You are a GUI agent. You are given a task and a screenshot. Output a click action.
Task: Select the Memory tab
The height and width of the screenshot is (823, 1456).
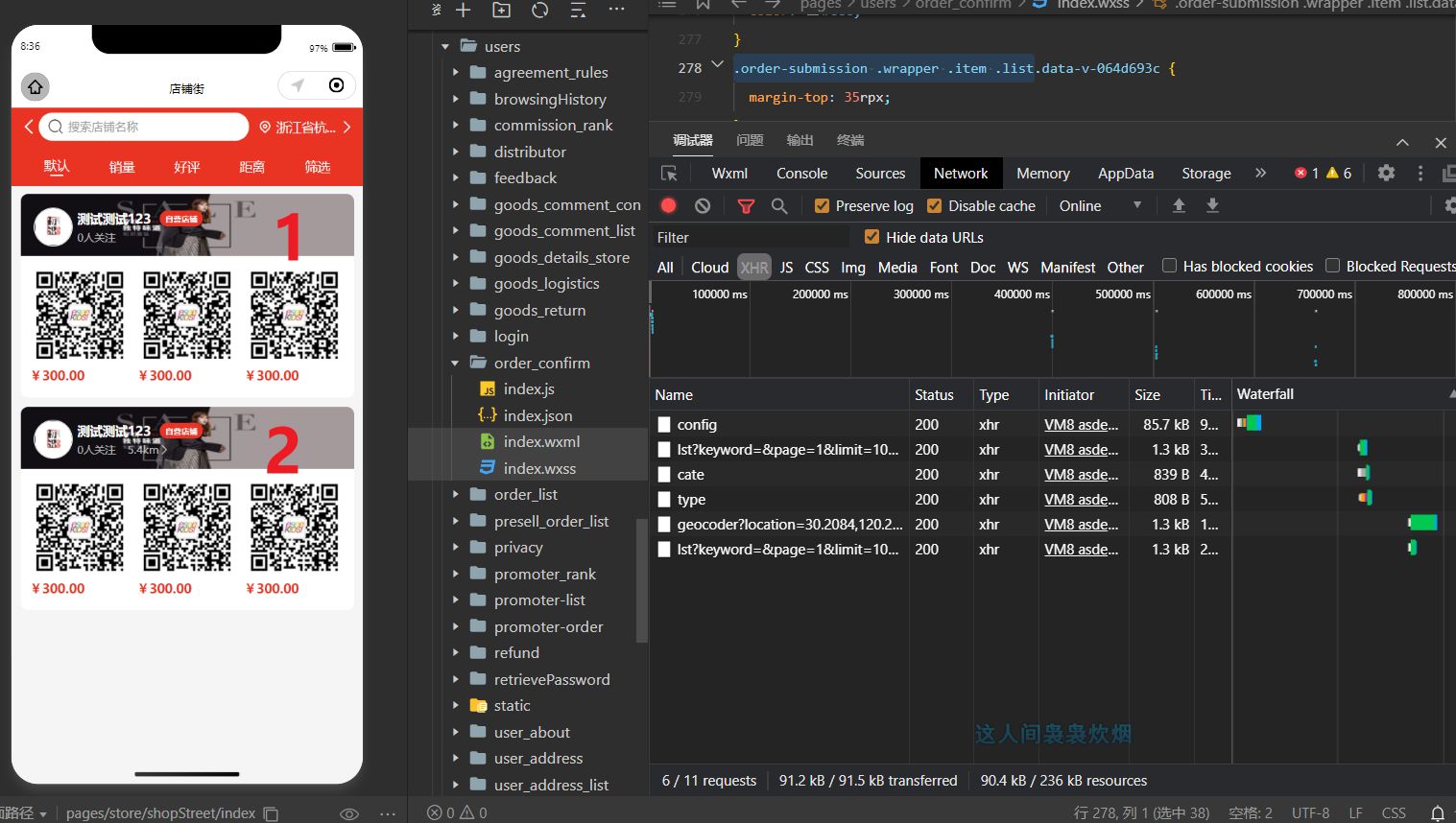point(1043,173)
